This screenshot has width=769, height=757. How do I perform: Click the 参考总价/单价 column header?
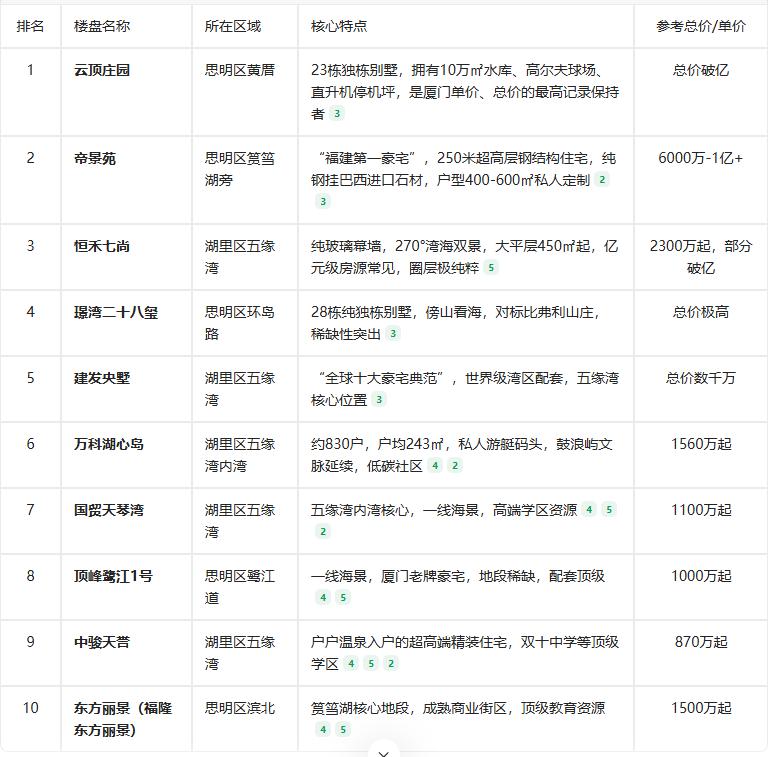pyautogui.click(x=701, y=26)
